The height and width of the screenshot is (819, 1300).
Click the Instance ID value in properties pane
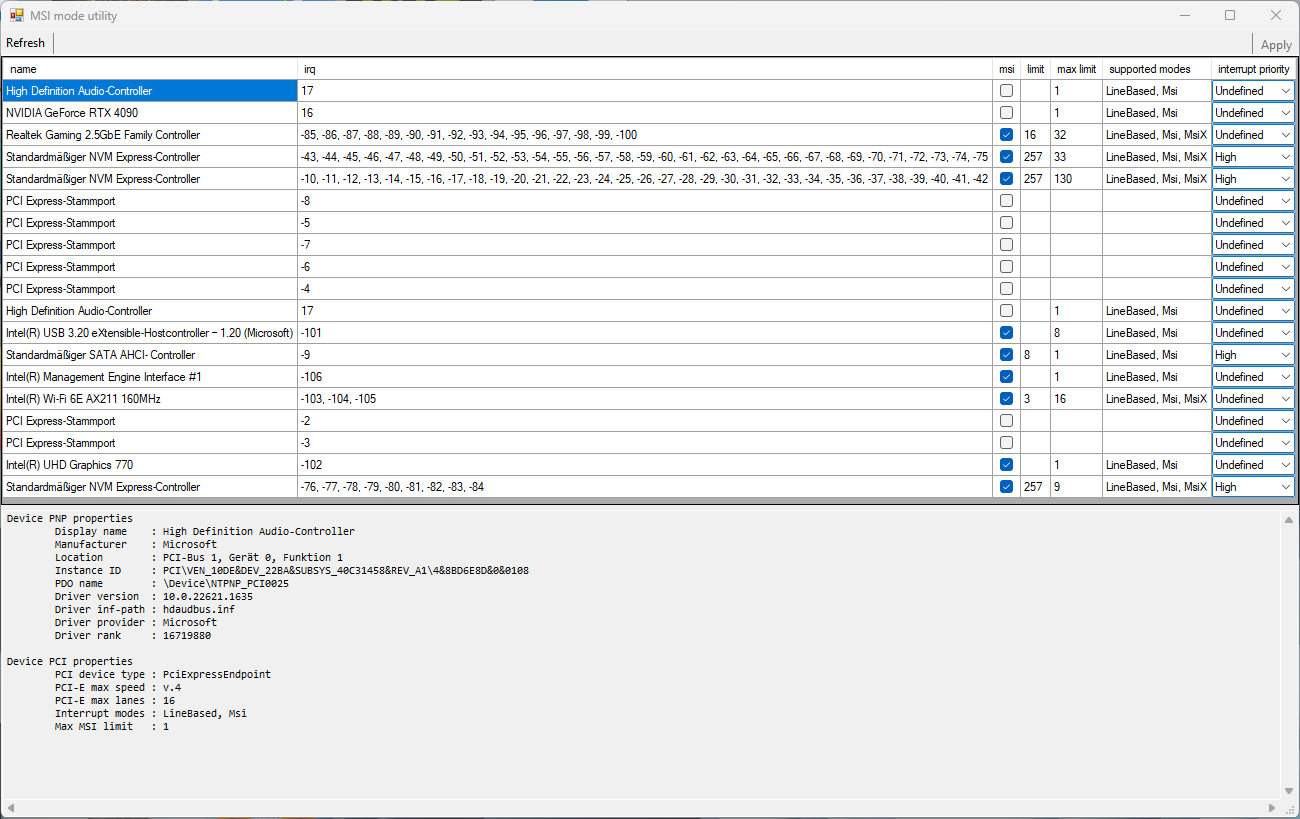pos(346,570)
